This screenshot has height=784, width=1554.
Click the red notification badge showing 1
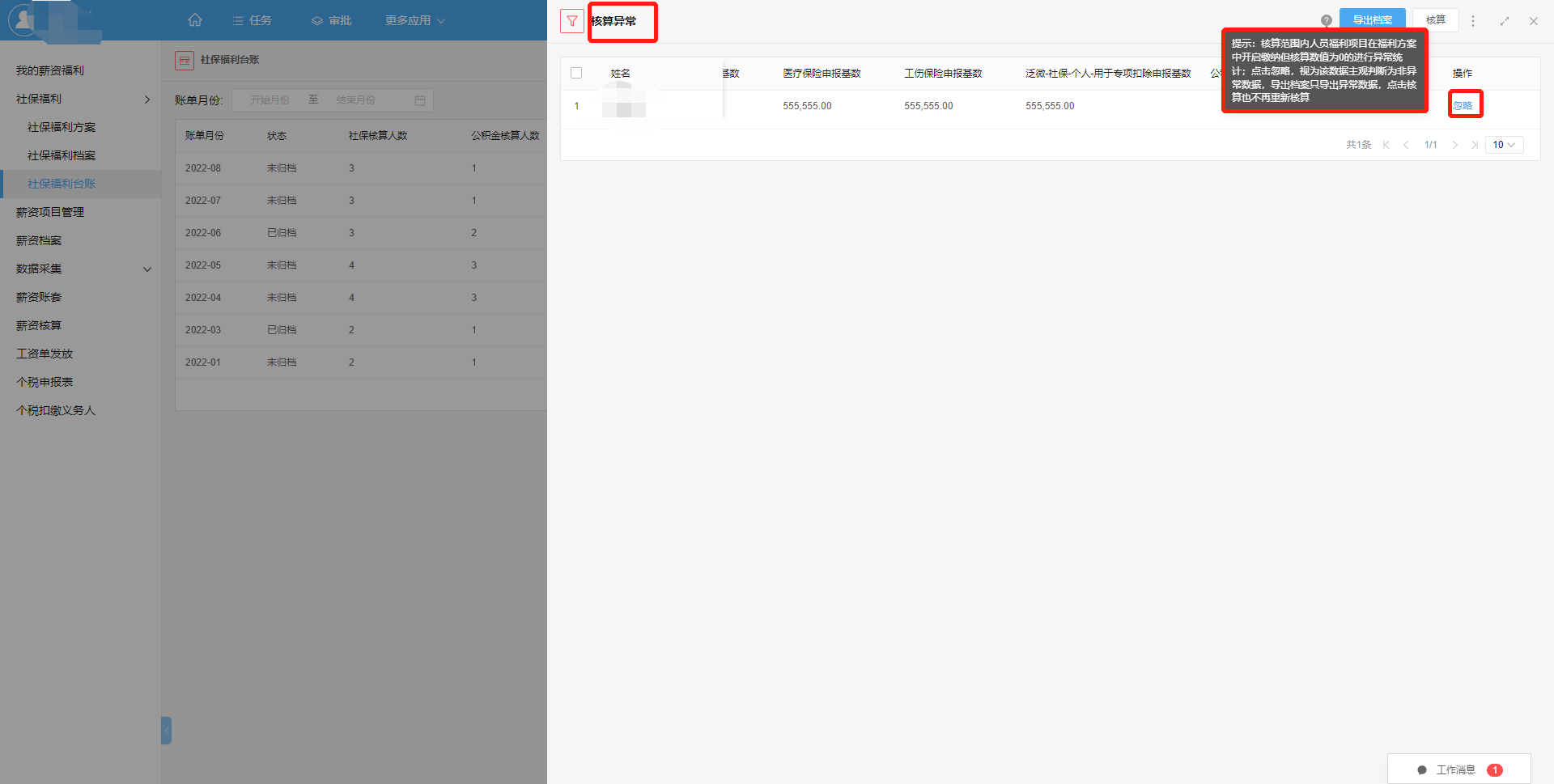(1495, 770)
